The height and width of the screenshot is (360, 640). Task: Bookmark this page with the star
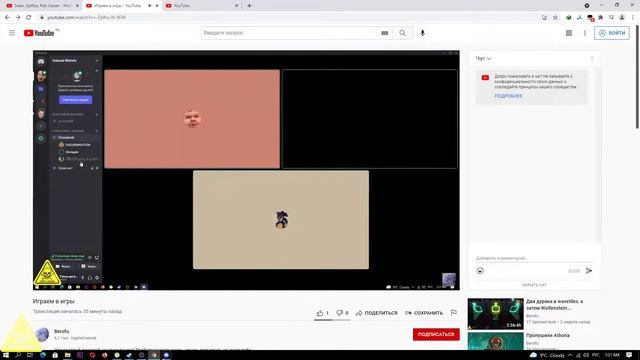click(x=555, y=18)
